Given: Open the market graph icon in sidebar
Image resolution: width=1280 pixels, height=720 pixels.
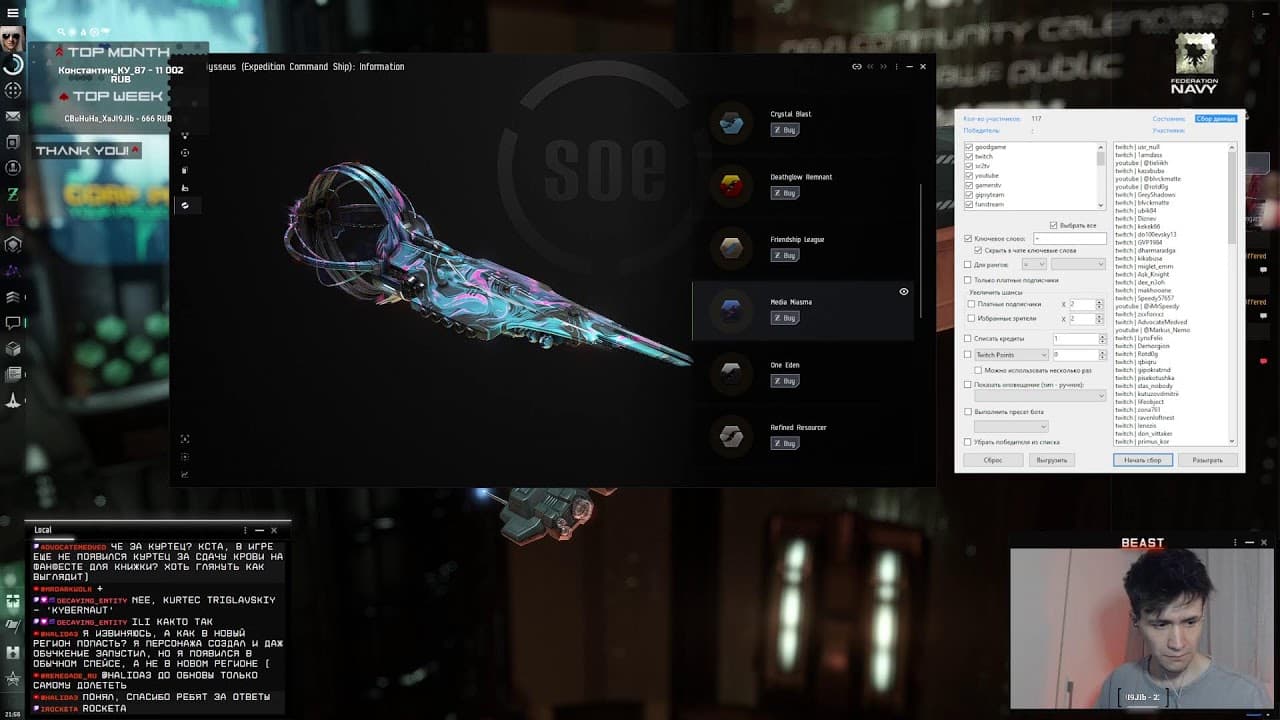Looking at the screenshot, I should (x=13, y=220).
